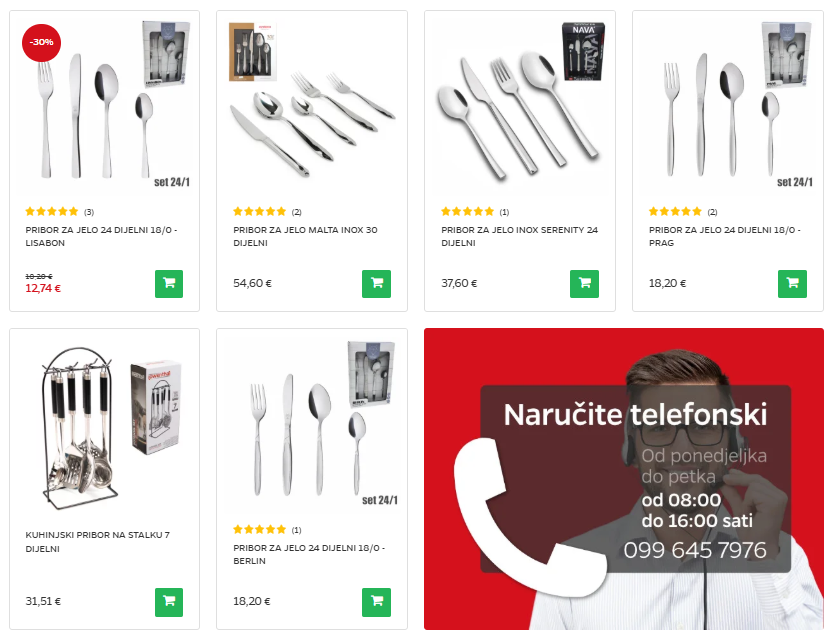This screenshot has width=832, height=639.
Task: View Lisabon cutlery product image
Action: [x=105, y=106]
